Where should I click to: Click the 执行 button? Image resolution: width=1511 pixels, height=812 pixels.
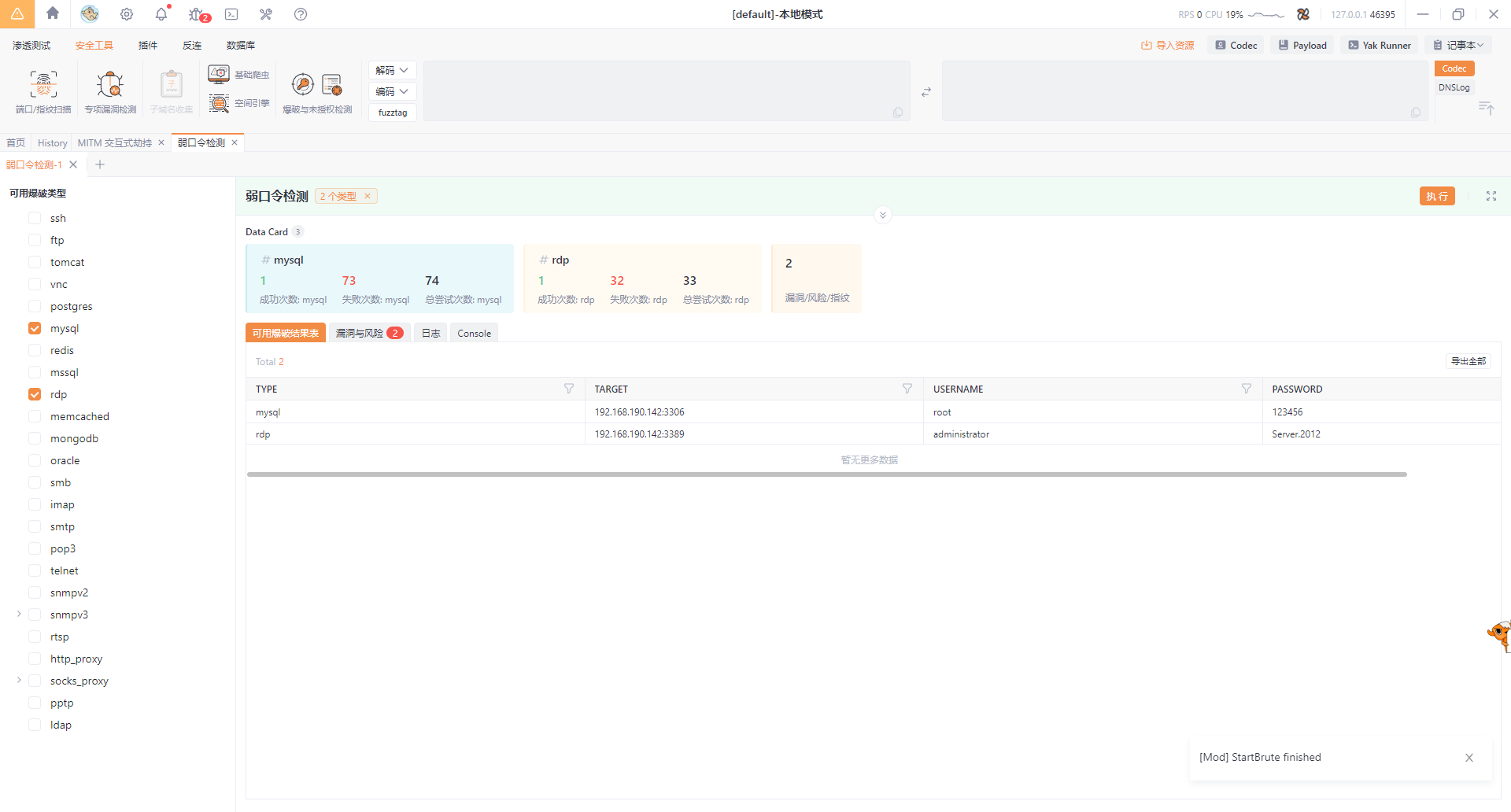pyautogui.click(x=1436, y=196)
